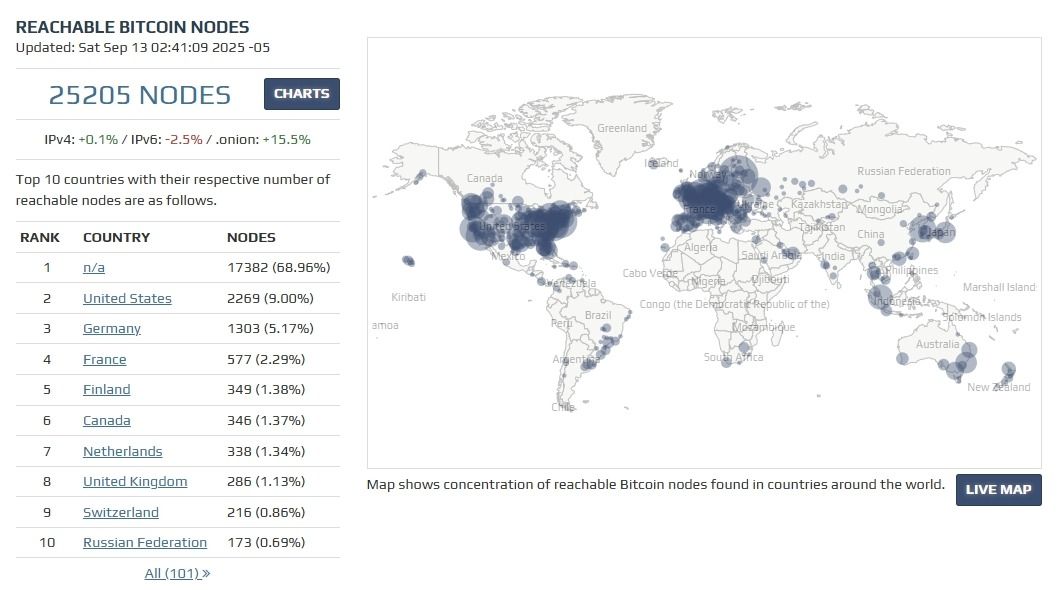The image size is (1057, 590).
Task: Open the Finland country link
Action: click(x=106, y=390)
